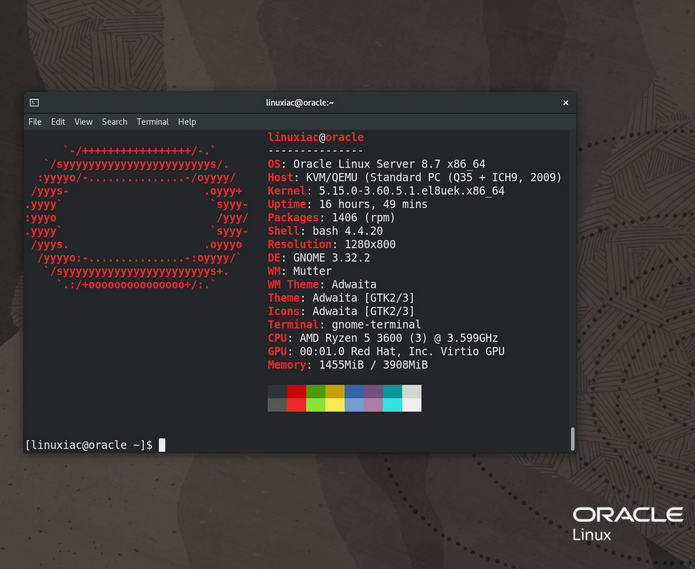The height and width of the screenshot is (569, 695).
Task: Click the dark red color block
Action: pos(297,392)
